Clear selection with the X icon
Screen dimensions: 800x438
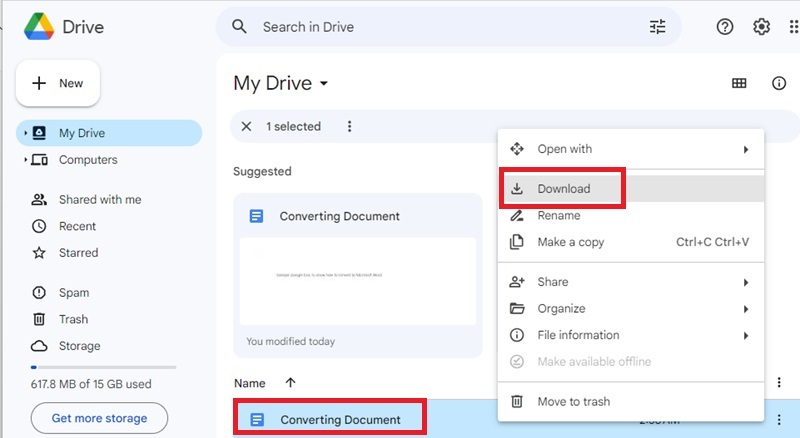tap(246, 126)
